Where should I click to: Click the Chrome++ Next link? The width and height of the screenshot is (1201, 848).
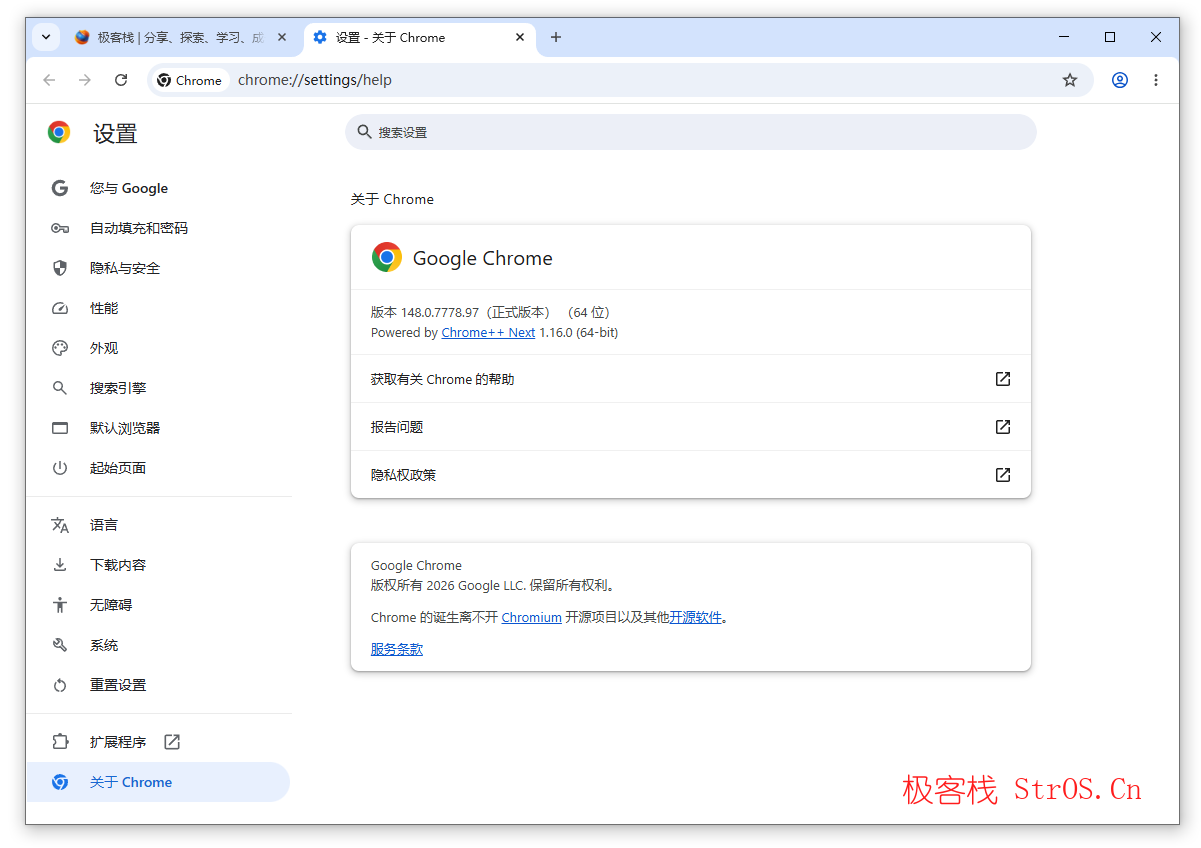(488, 333)
